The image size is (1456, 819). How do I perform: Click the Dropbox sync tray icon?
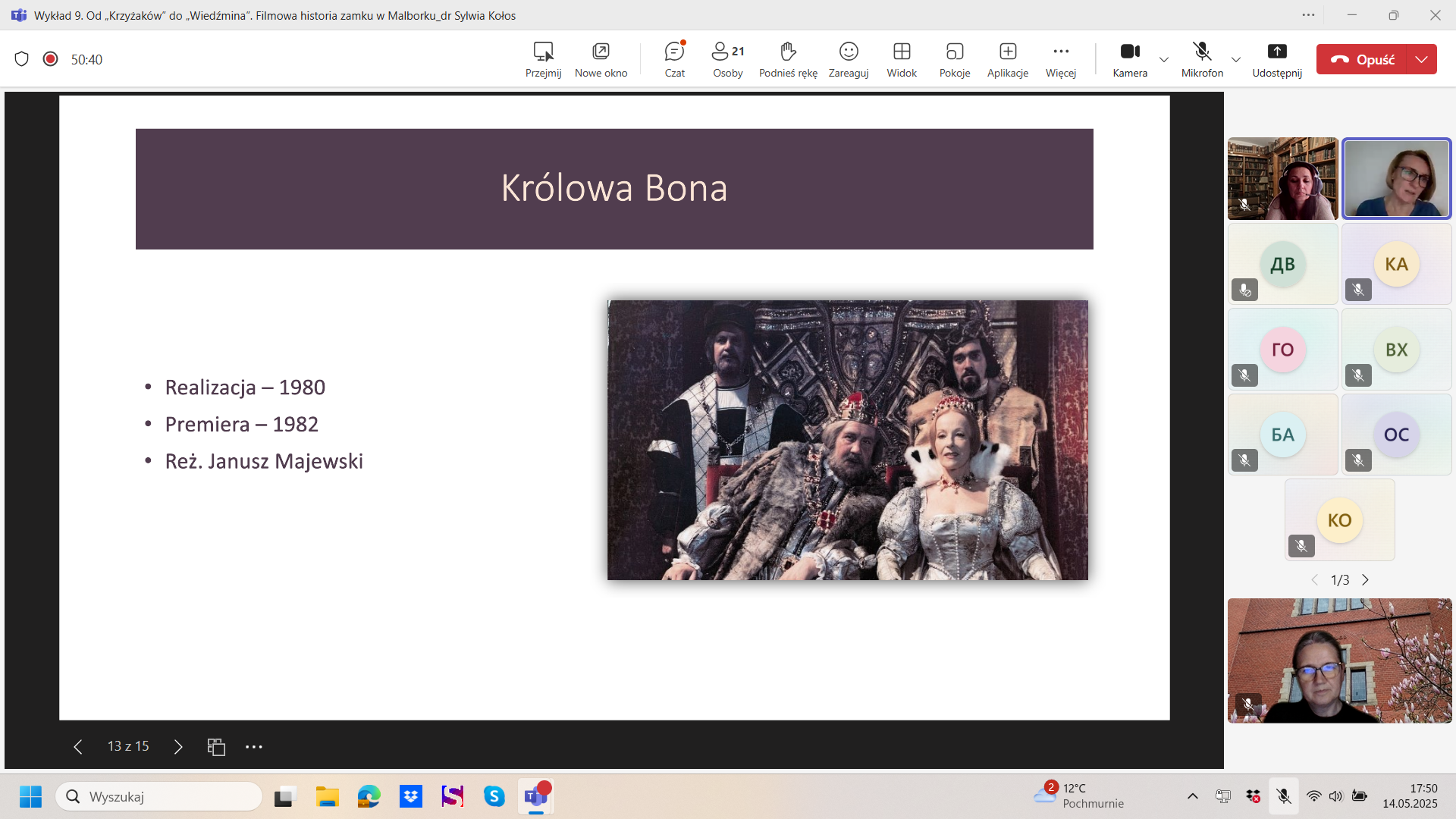click(1253, 796)
